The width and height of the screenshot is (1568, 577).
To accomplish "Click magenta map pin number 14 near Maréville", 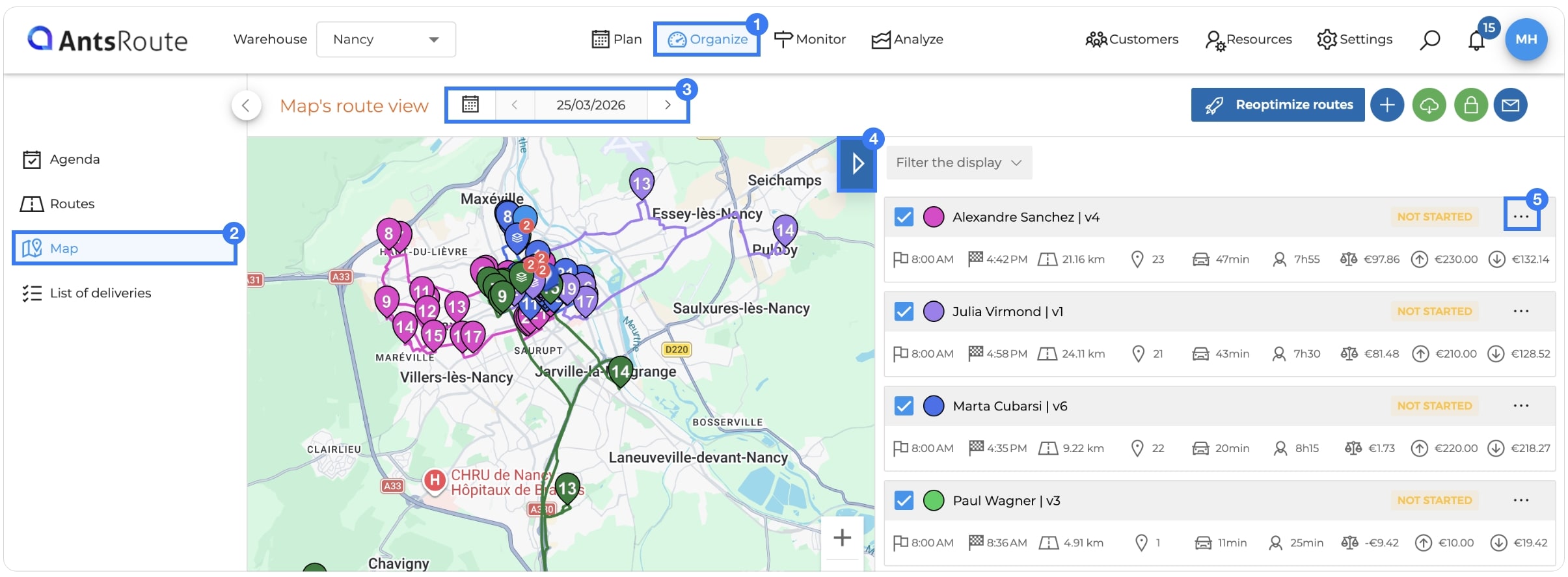I will coord(405,327).
